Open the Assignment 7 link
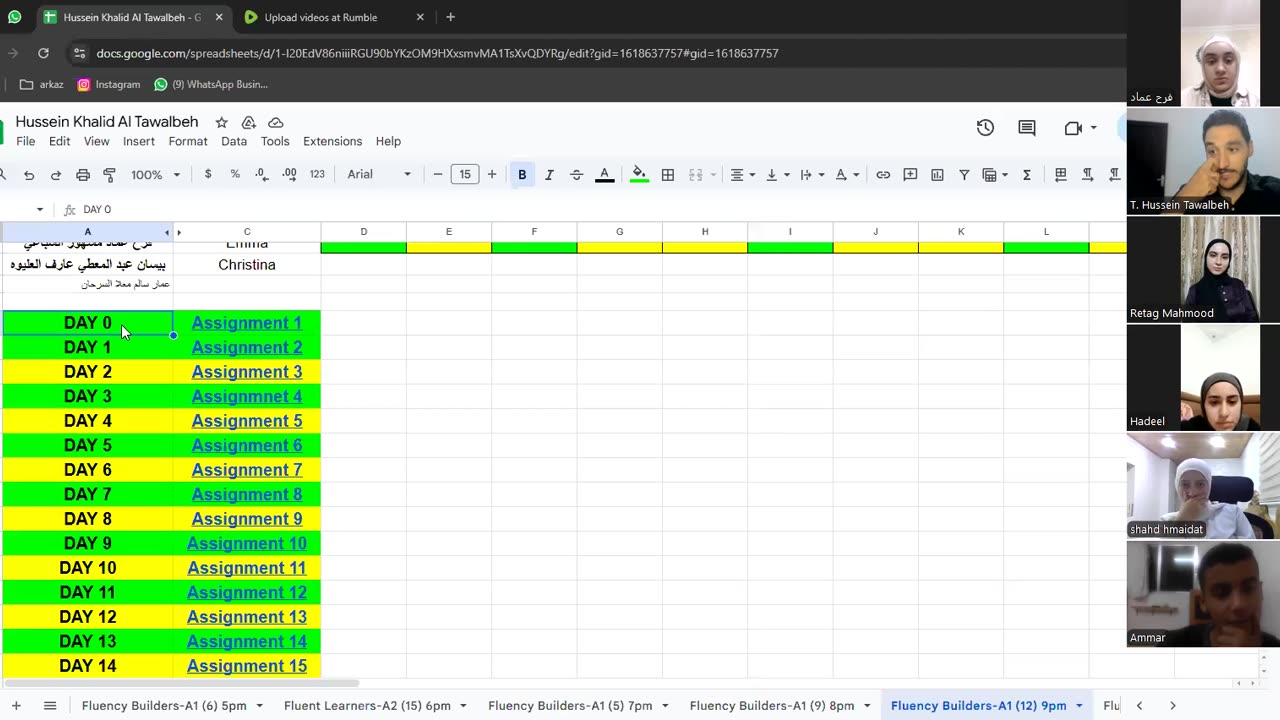This screenshot has height=720, width=1280. pyautogui.click(x=247, y=470)
